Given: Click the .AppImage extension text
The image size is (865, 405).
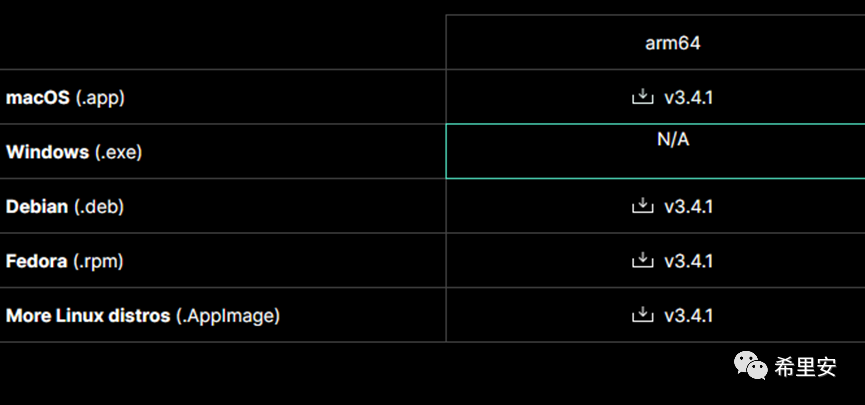Looking at the screenshot, I should coord(228,316).
